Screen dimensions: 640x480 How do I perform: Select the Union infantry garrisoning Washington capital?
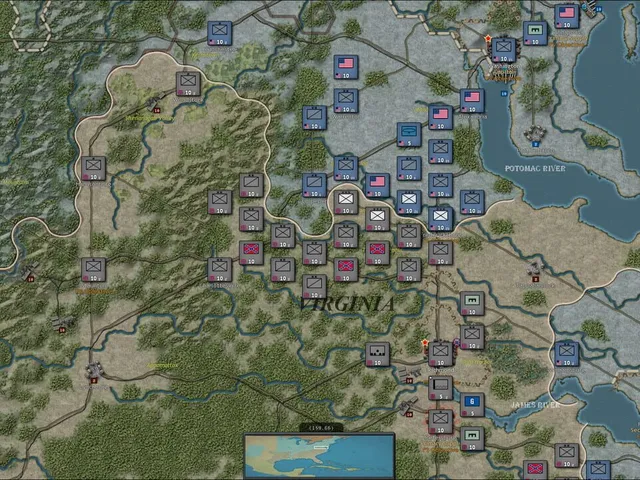(503, 50)
